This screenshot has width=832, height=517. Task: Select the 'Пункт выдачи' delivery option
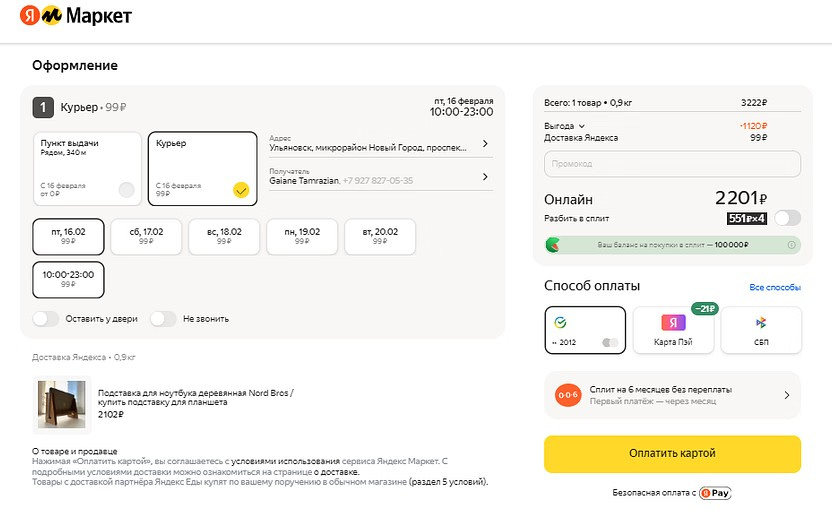[x=87, y=168]
